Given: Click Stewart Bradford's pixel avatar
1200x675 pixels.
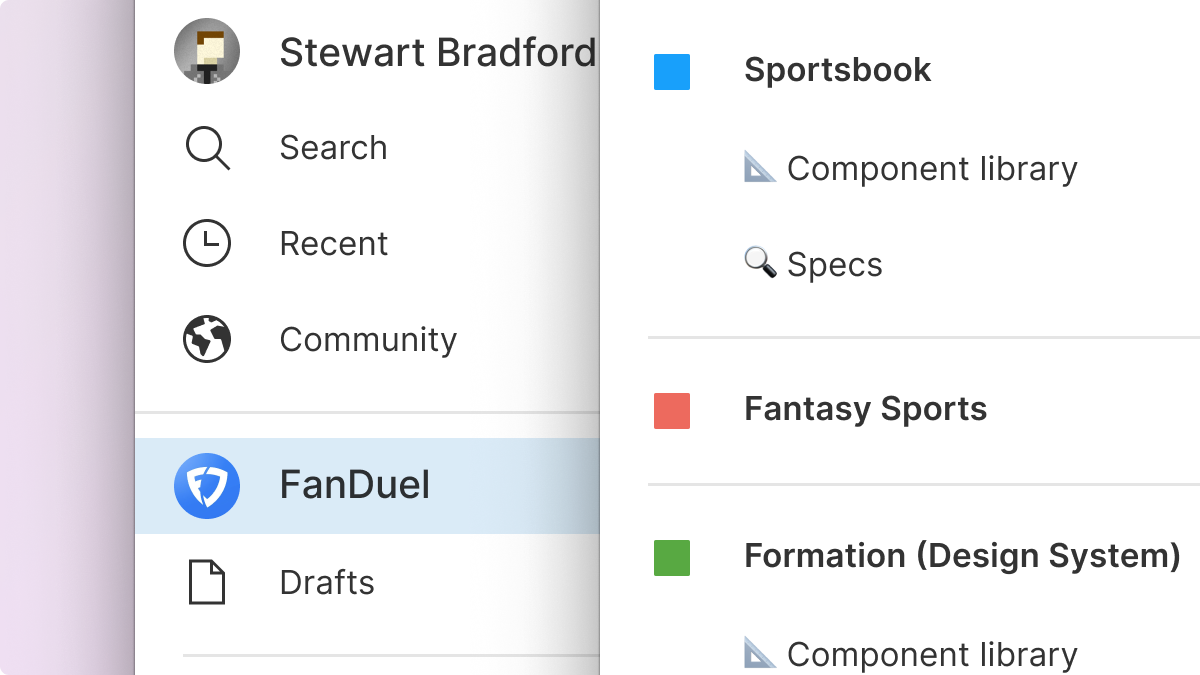Looking at the screenshot, I should (x=207, y=52).
